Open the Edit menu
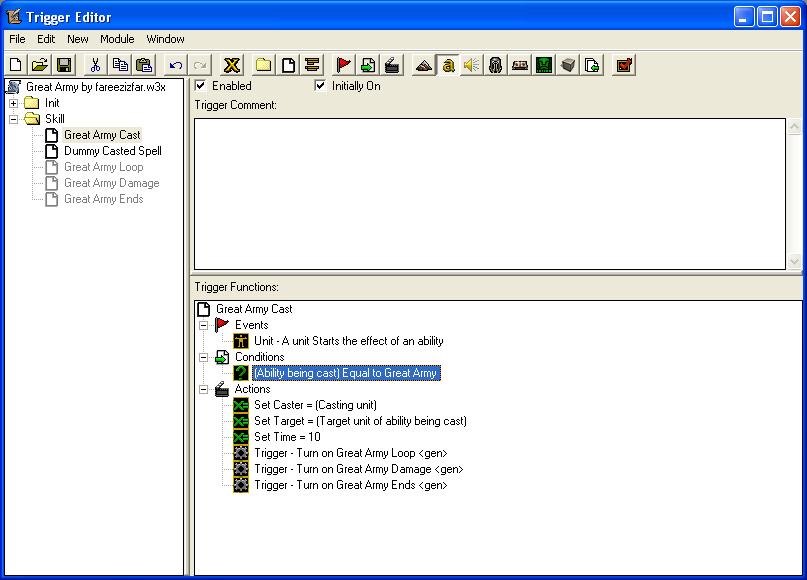Viewport: 807px width, 580px height. pos(46,39)
